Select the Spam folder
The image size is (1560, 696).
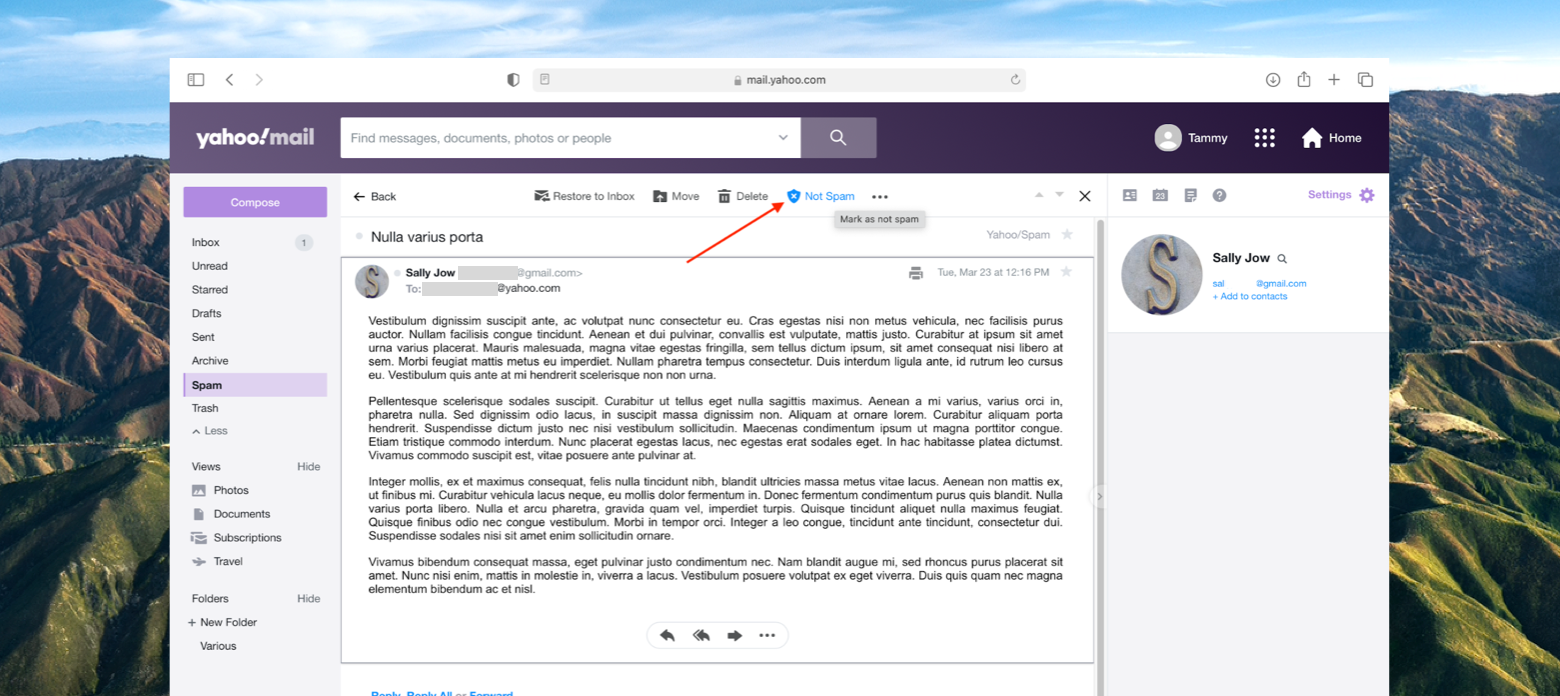pyautogui.click(x=255, y=385)
